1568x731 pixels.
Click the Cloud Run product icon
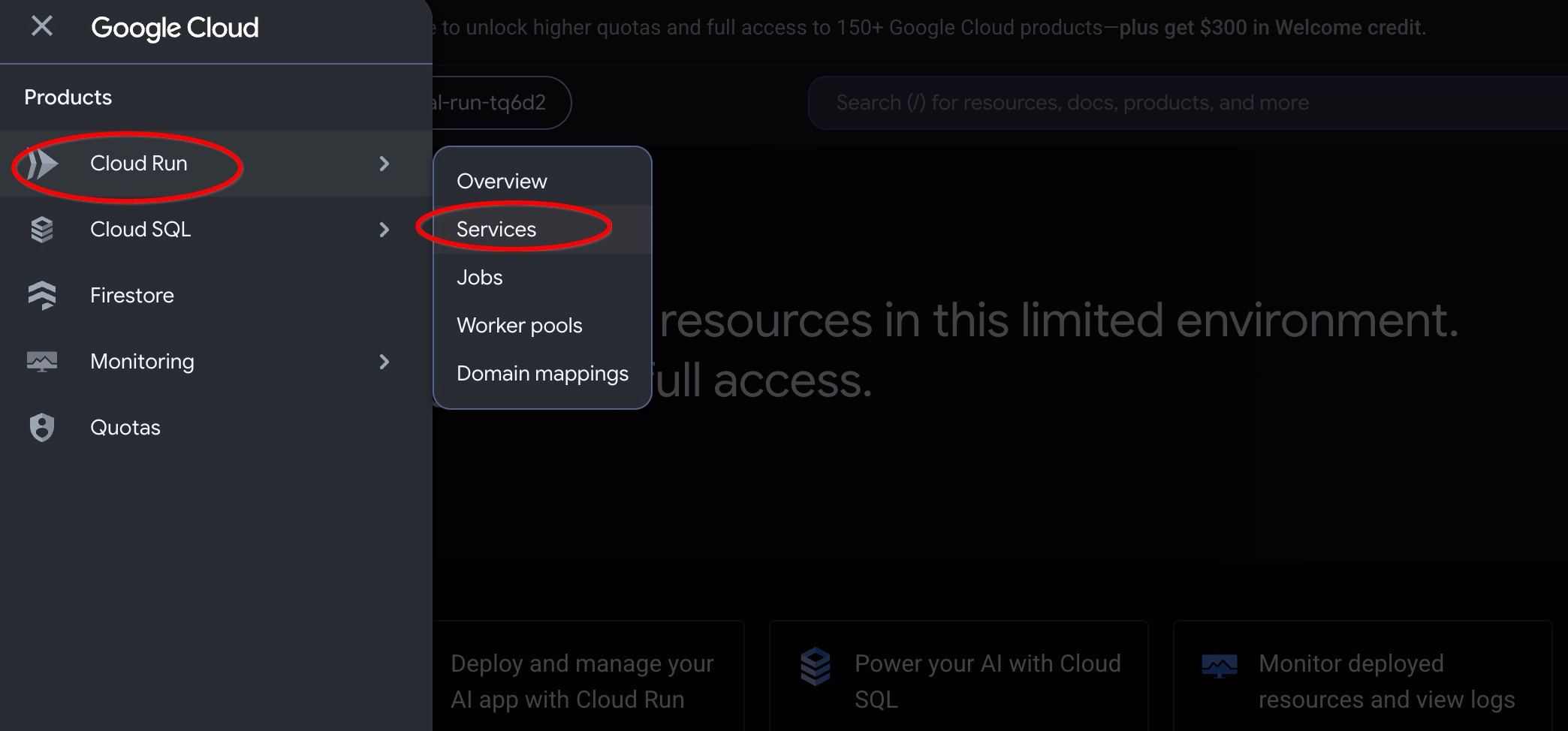[x=42, y=164]
